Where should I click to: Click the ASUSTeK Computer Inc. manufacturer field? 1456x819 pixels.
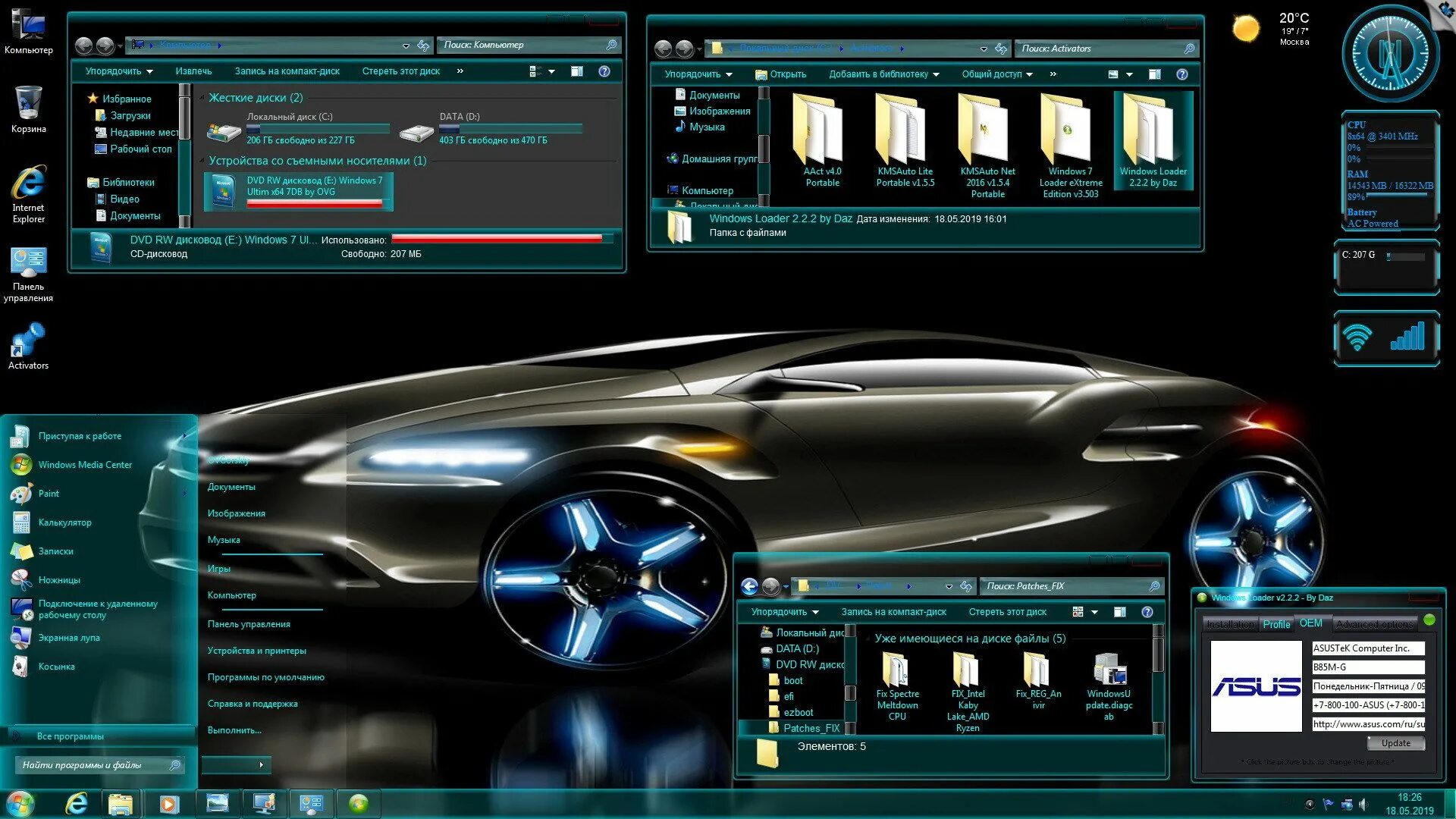1368,648
